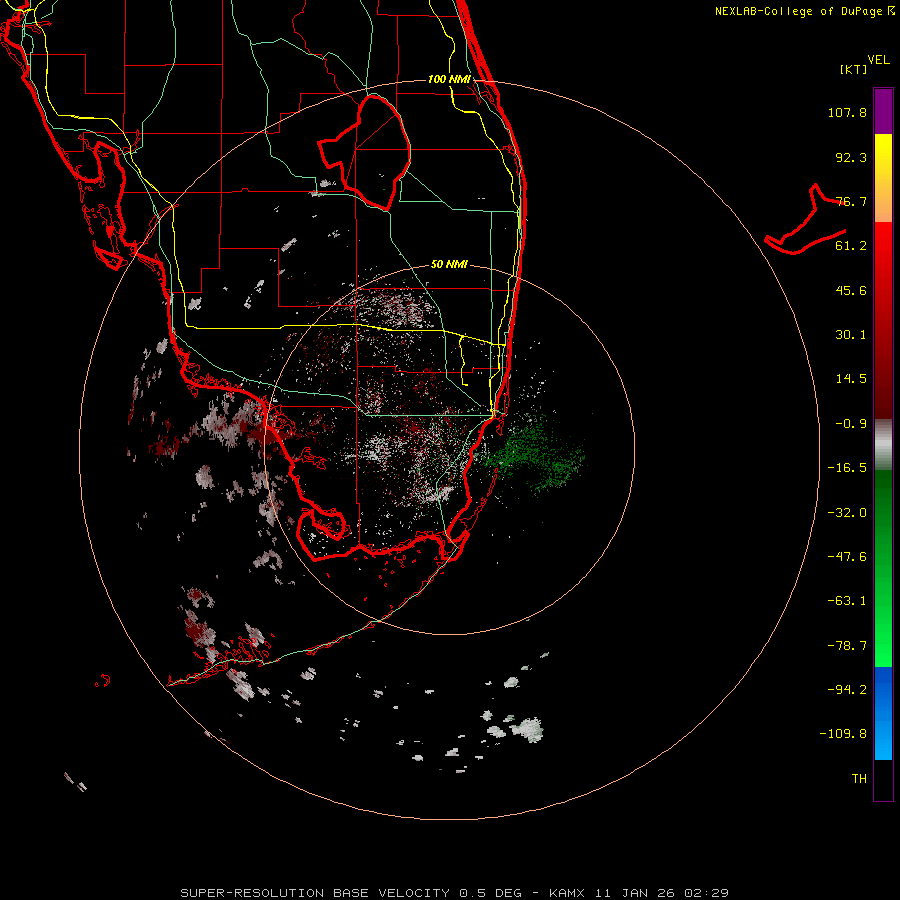
Task: Select the 107.8 velocity scale value
Action: [847, 112]
